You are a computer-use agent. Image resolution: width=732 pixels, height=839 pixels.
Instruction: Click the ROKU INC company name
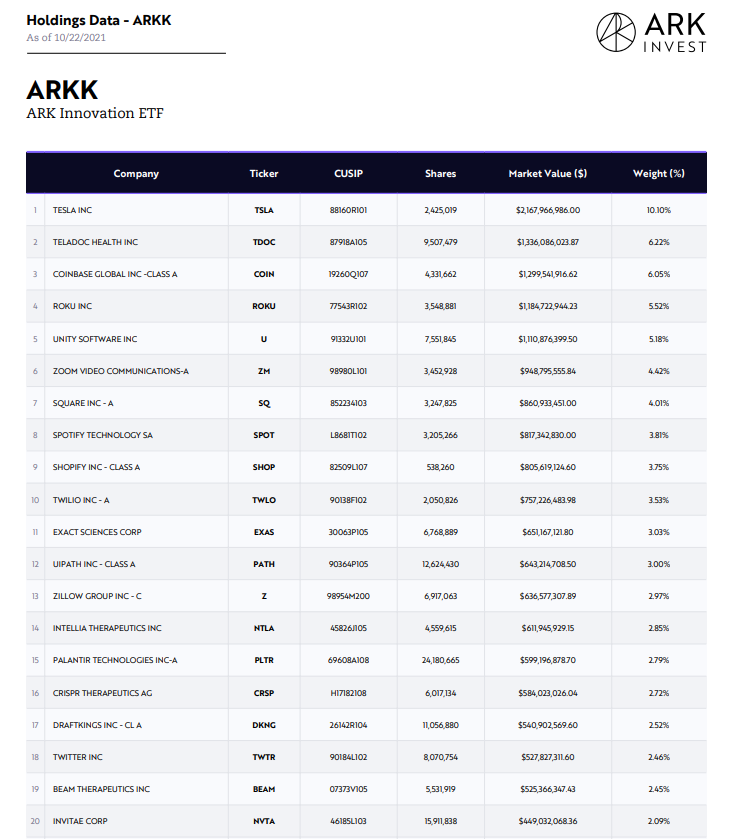tap(72, 307)
